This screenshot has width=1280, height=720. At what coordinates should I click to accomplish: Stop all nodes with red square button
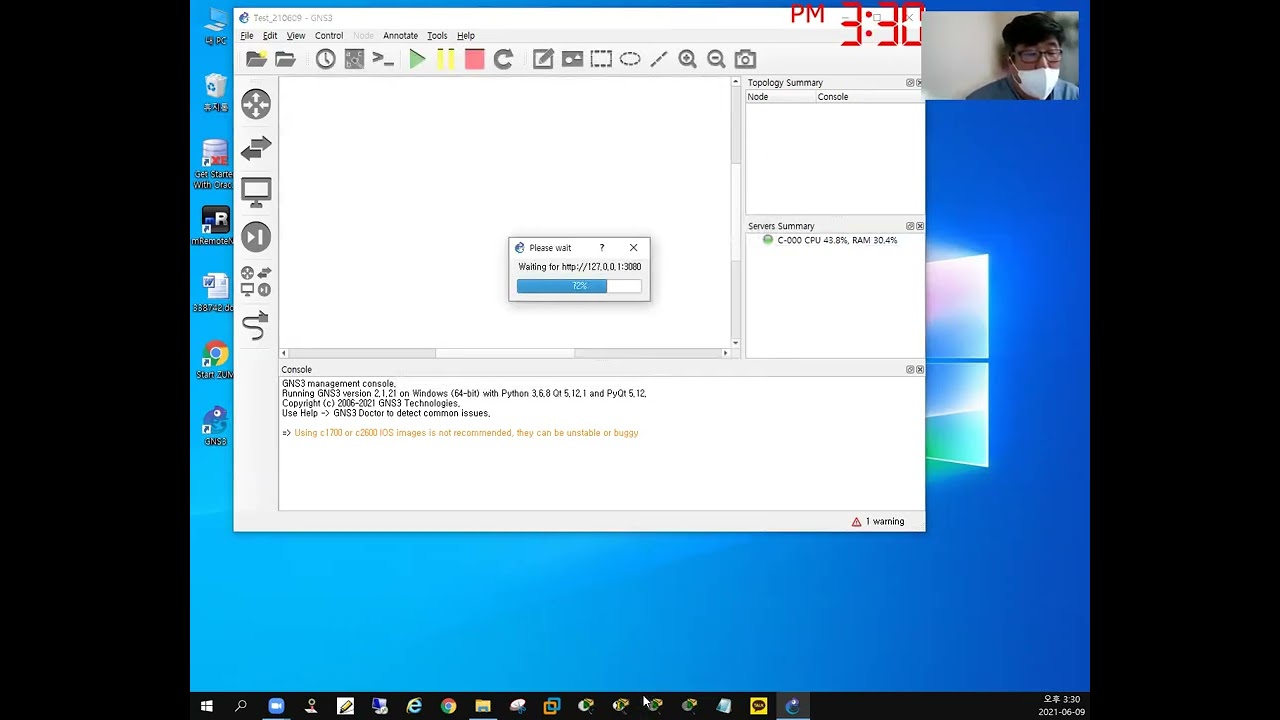tap(475, 59)
